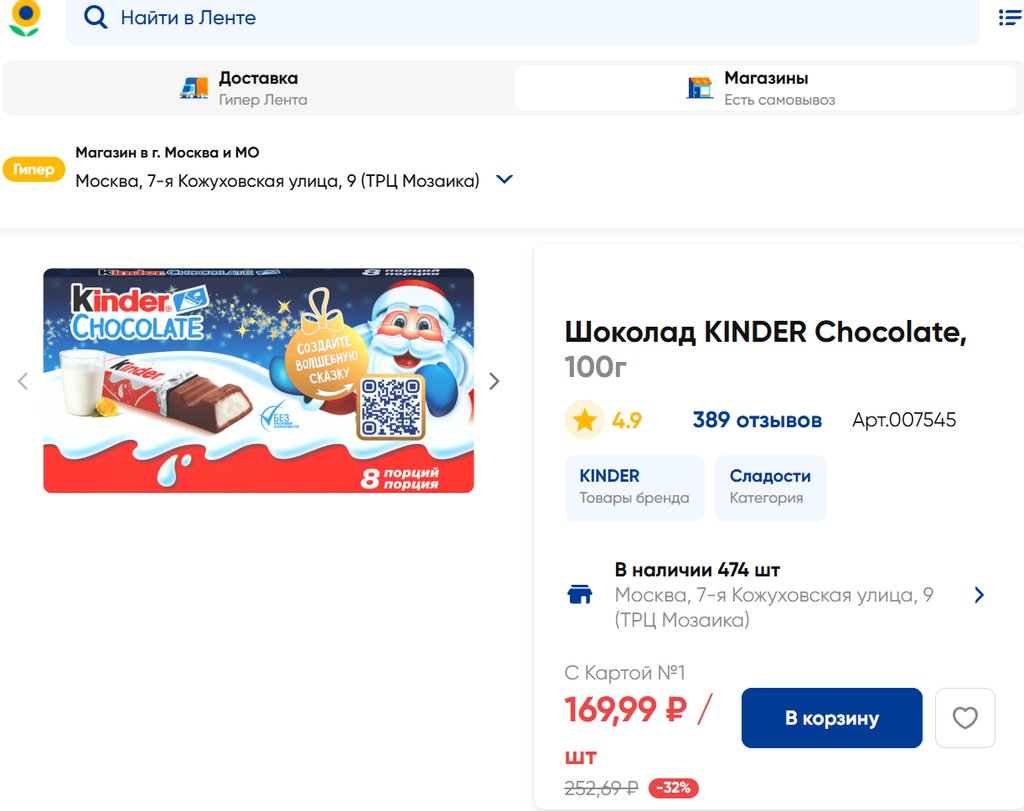Click the store availability shop icon
The height and width of the screenshot is (811, 1024).
[x=579, y=595]
